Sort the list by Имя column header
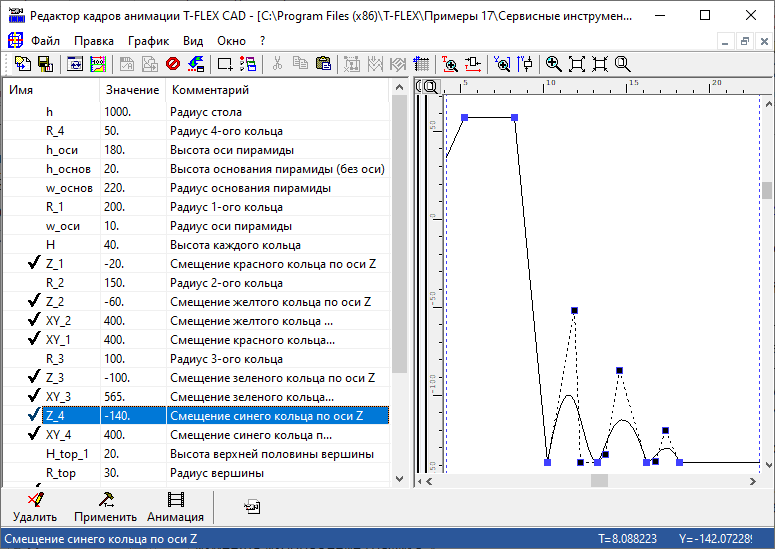775x549 pixels. click(x=50, y=90)
